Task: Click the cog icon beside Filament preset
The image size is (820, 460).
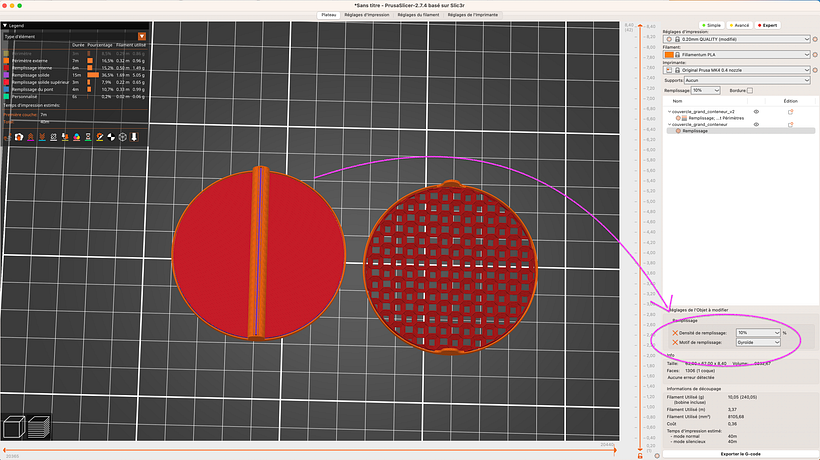Action: (x=814, y=54)
